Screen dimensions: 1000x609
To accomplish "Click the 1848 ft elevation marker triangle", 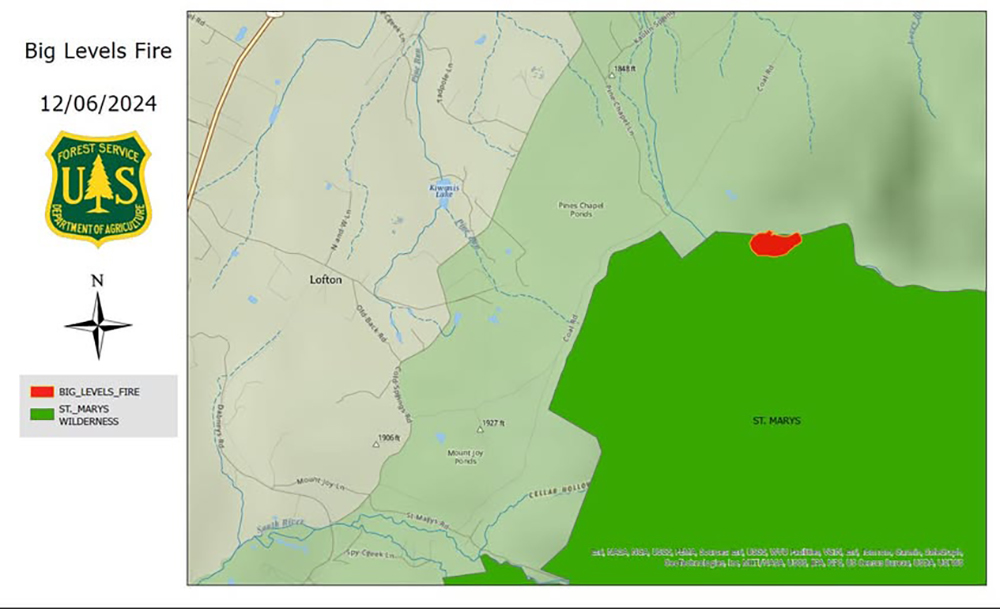I will click(x=612, y=75).
